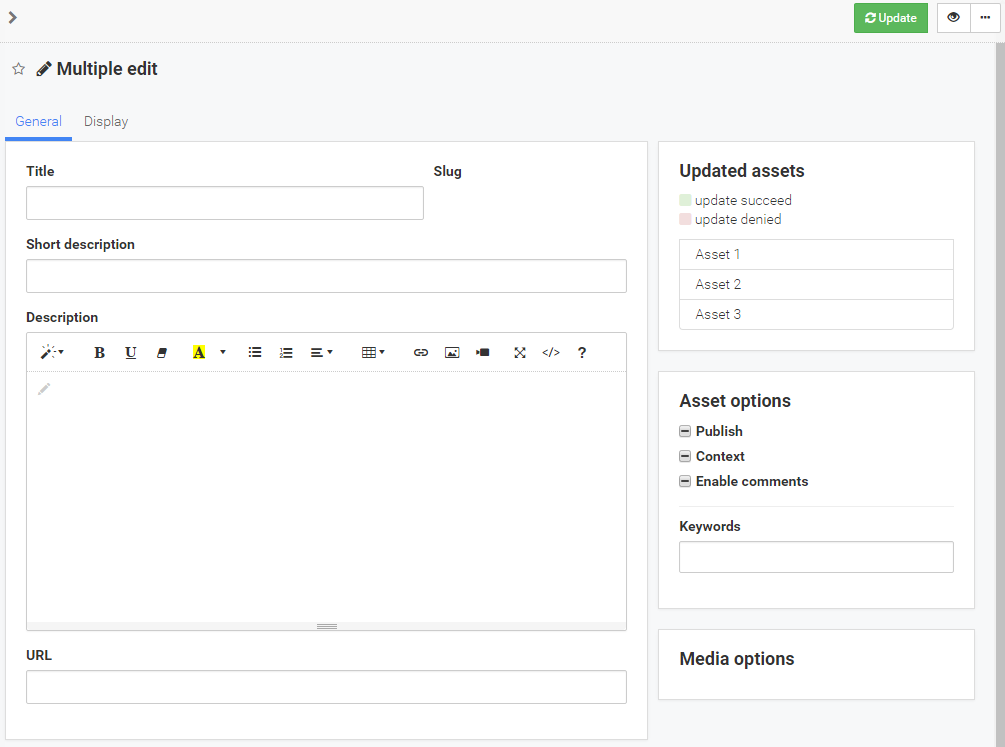The width and height of the screenshot is (1005, 747).
Task: Apply the yellow highlight color
Action: 199,352
